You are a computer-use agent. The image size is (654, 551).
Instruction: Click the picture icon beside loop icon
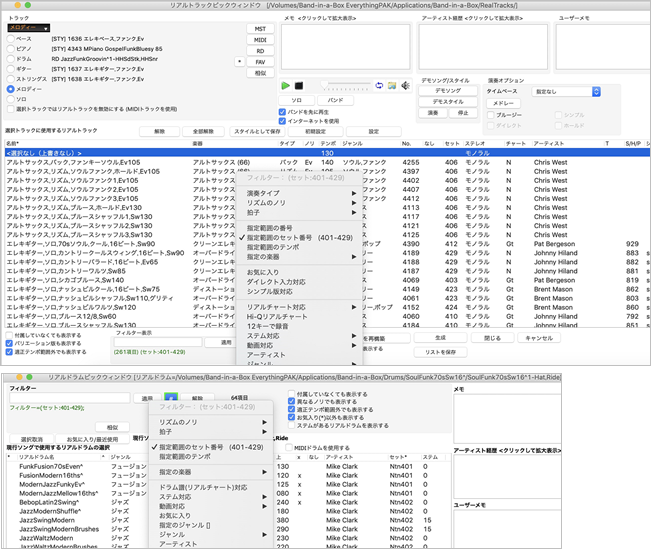click(392, 86)
